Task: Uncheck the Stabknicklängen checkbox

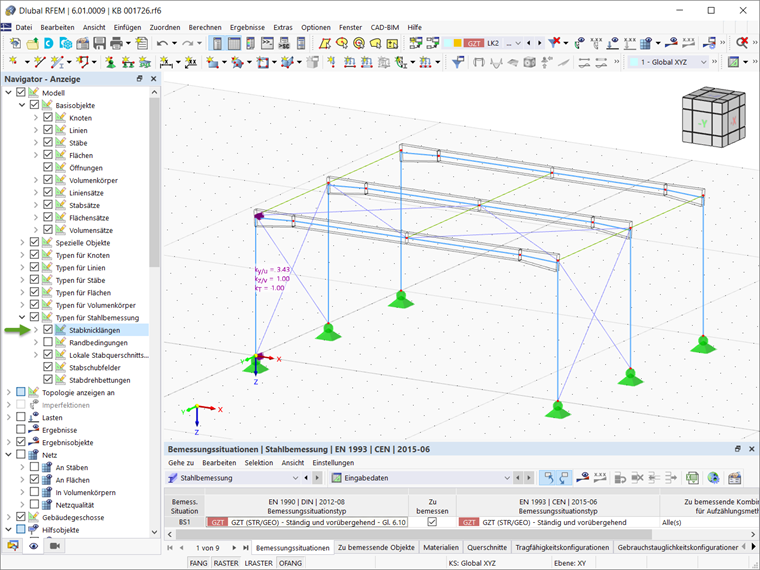Action: [48, 330]
